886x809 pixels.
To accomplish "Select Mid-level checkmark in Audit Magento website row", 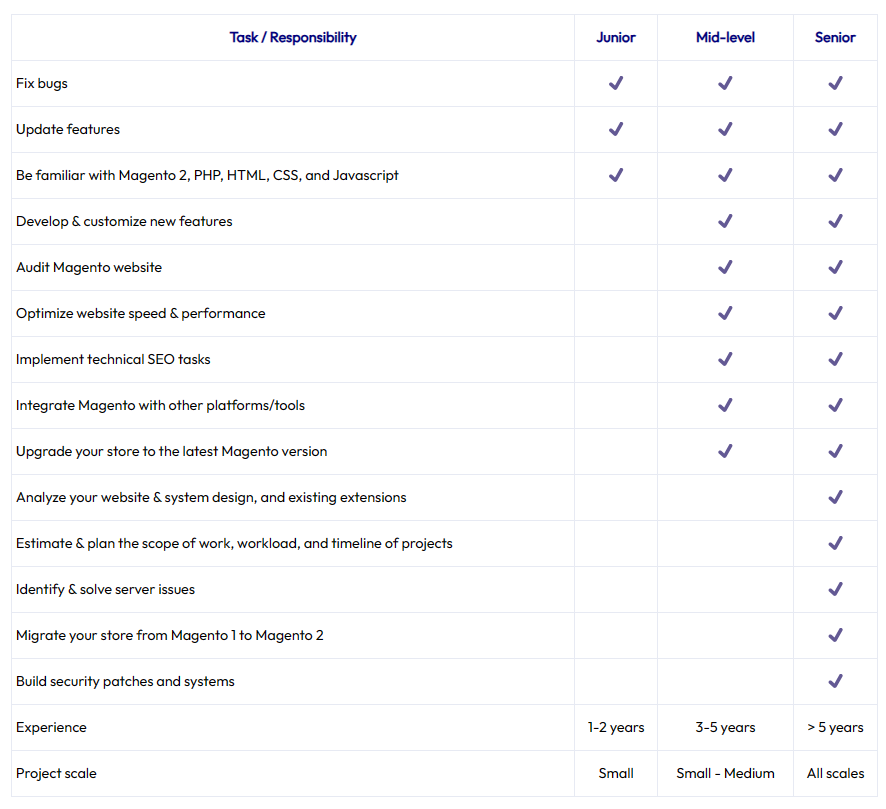I will (725, 267).
